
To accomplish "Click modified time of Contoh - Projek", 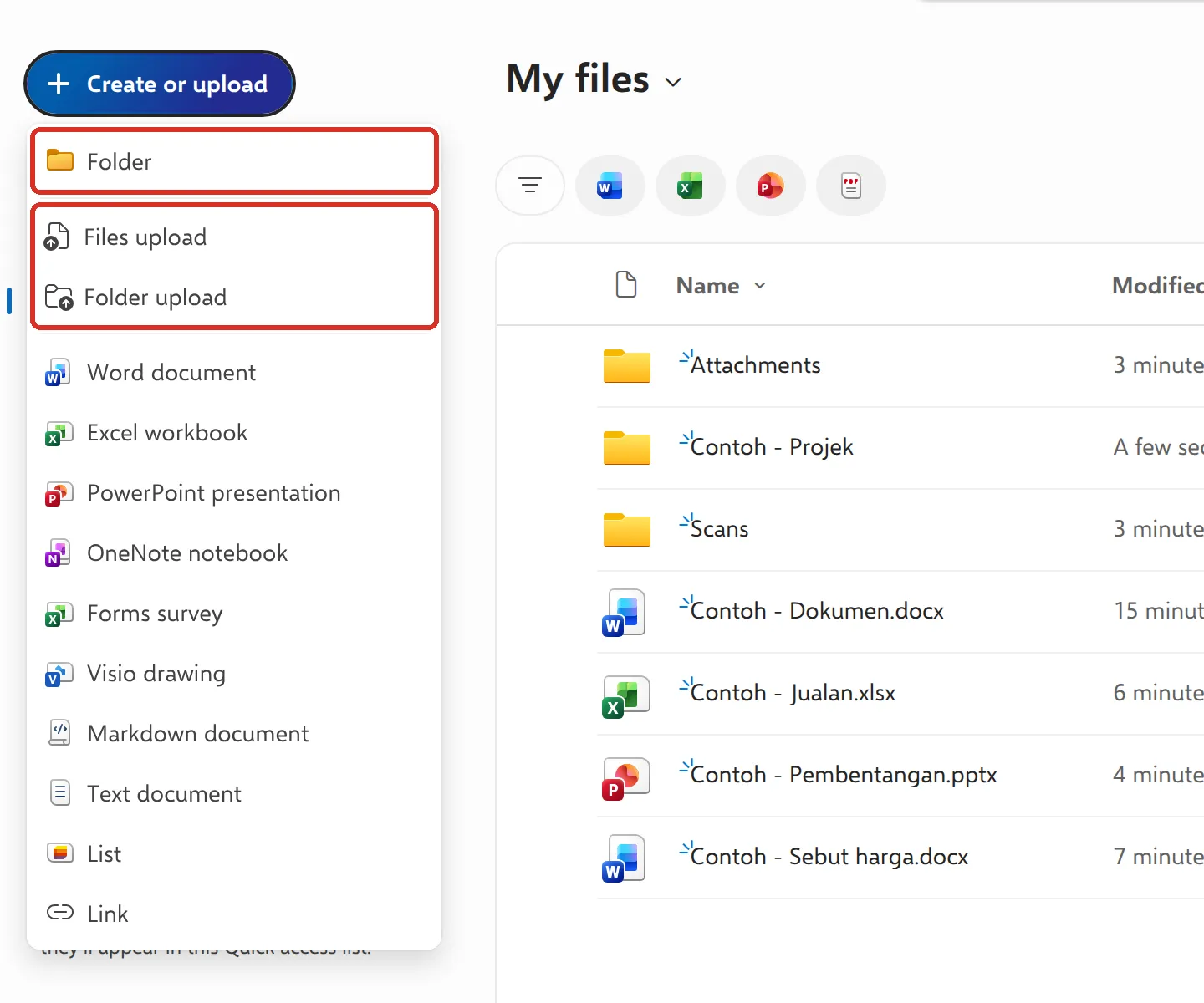I will point(1159,447).
